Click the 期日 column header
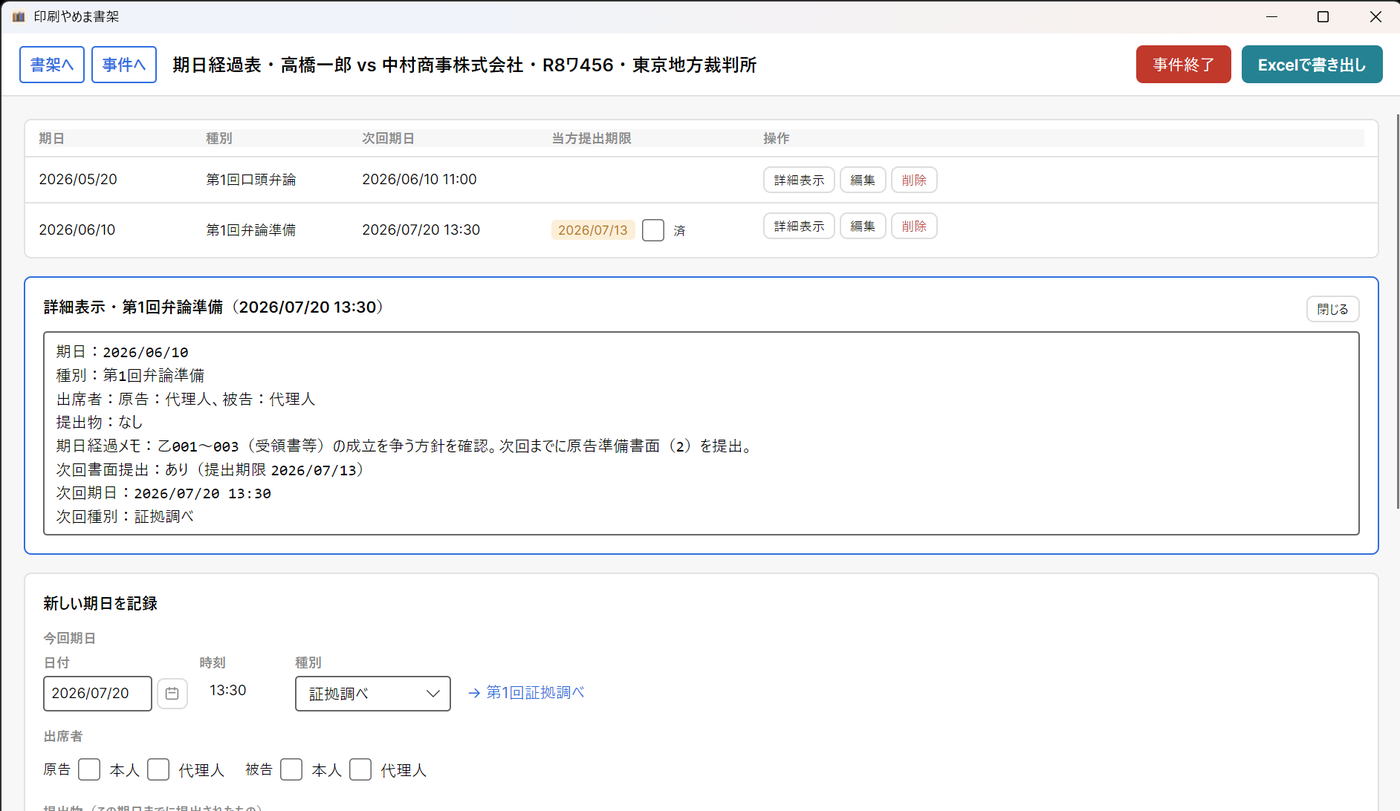This screenshot has height=811, width=1400. [51, 138]
